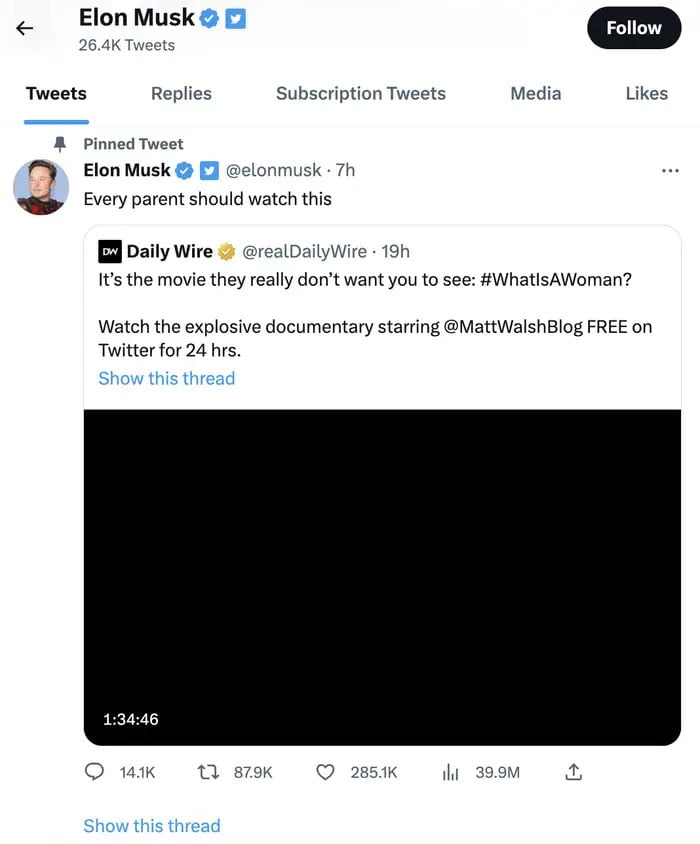Play the black video thumbnail

(x=382, y=577)
